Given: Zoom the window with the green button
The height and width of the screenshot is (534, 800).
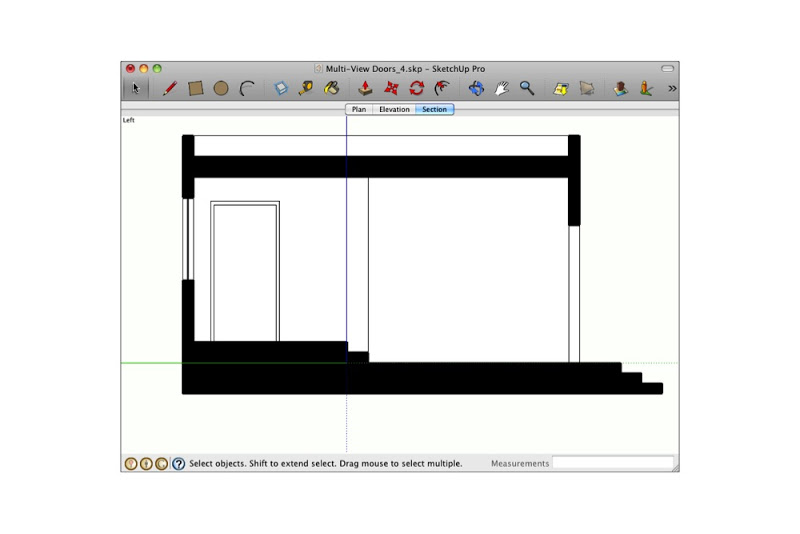Looking at the screenshot, I should [157, 68].
